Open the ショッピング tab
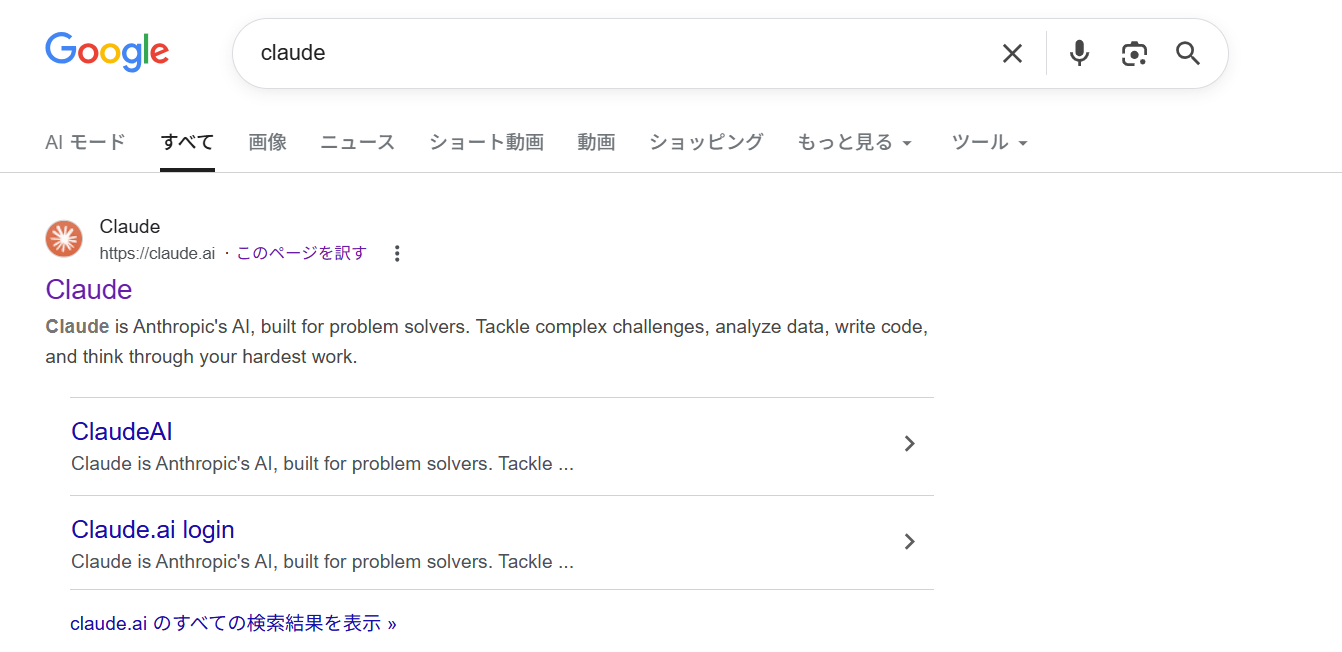1342x652 pixels. click(706, 142)
